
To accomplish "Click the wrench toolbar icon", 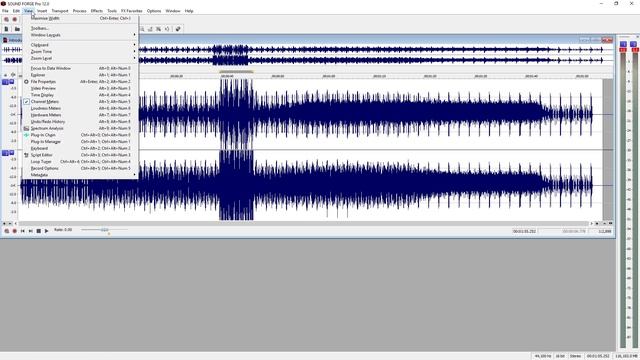I will click(x=178, y=29).
